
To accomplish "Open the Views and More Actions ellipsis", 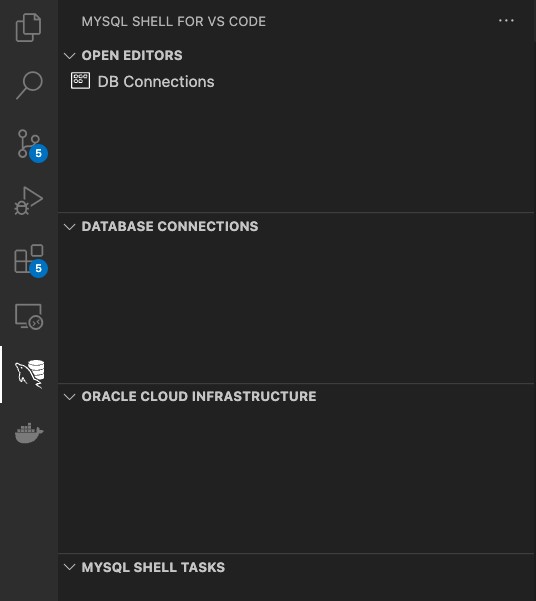I will click(506, 21).
